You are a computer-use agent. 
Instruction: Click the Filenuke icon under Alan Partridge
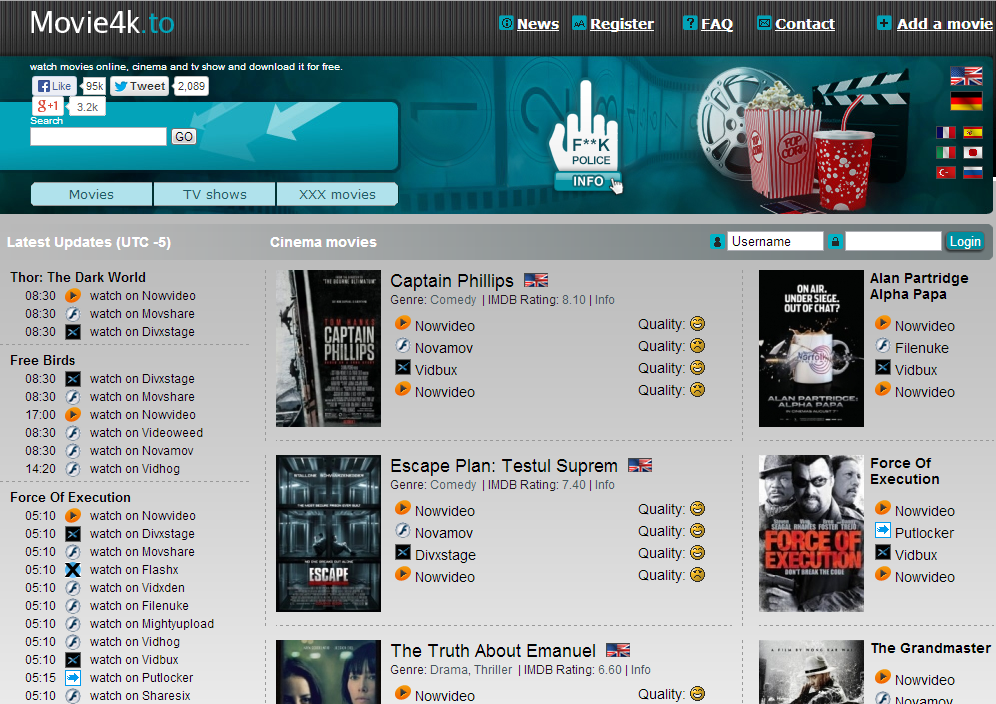tap(883, 346)
